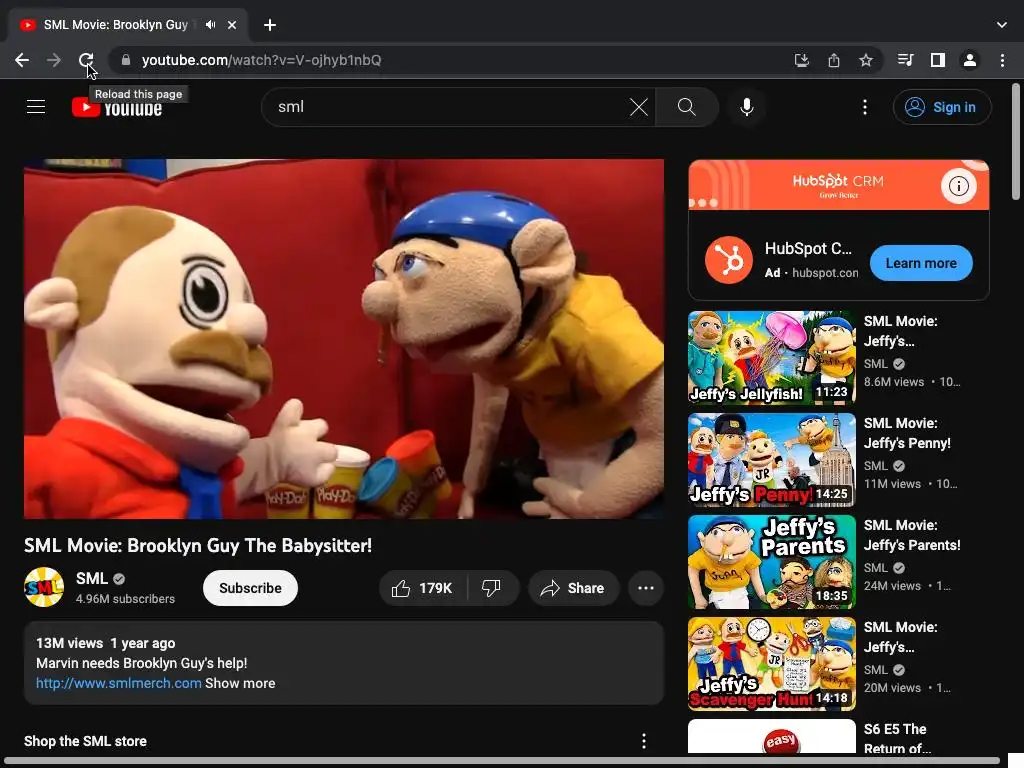Click the ad info icon on HubSpot banner
The height and width of the screenshot is (768, 1024).
click(959, 186)
